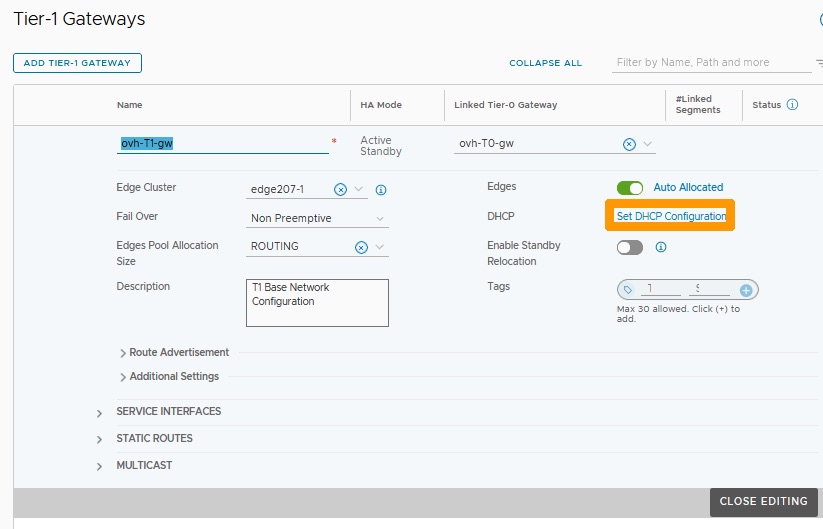Image resolution: width=823 pixels, height=529 pixels.
Task: Clear the ROUTING pool allocation value
Action: pos(361,247)
